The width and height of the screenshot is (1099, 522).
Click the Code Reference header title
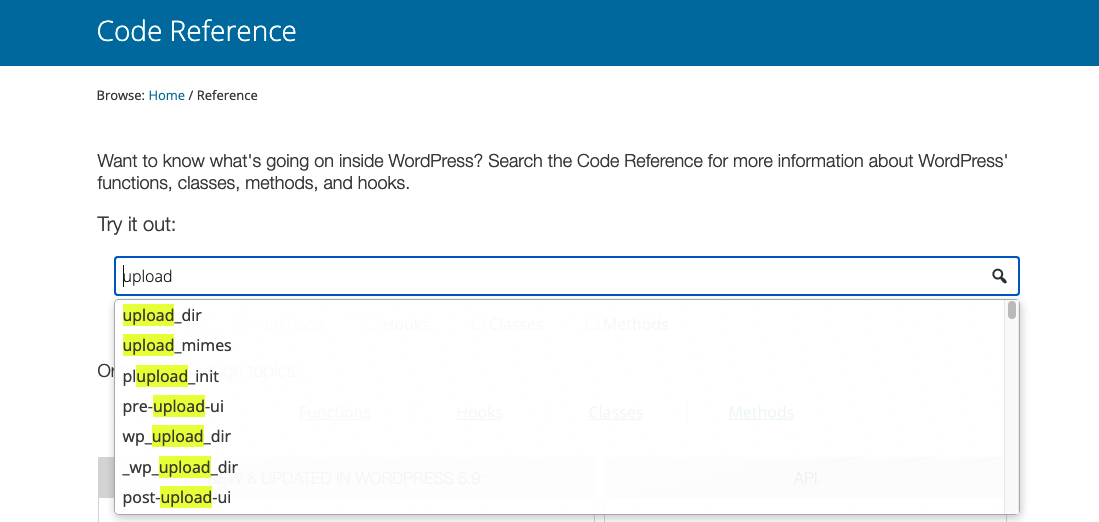tap(196, 31)
